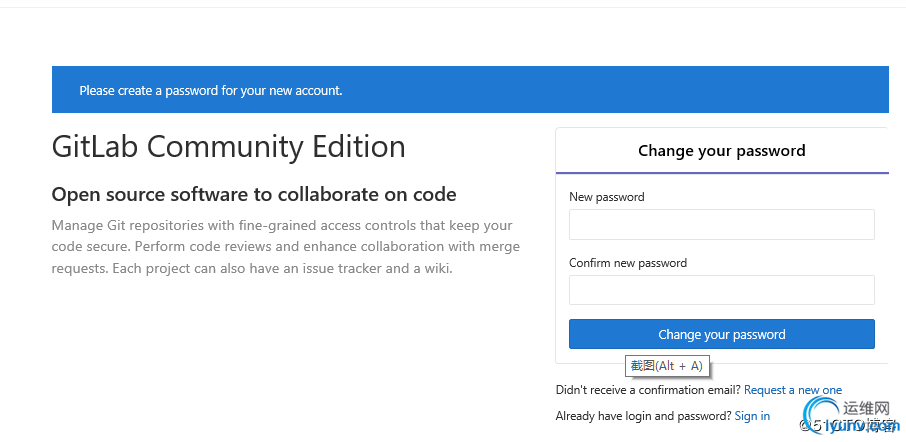This screenshot has height=442, width=906.
Task: Click the Change your password panel title
Action: click(722, 151)
